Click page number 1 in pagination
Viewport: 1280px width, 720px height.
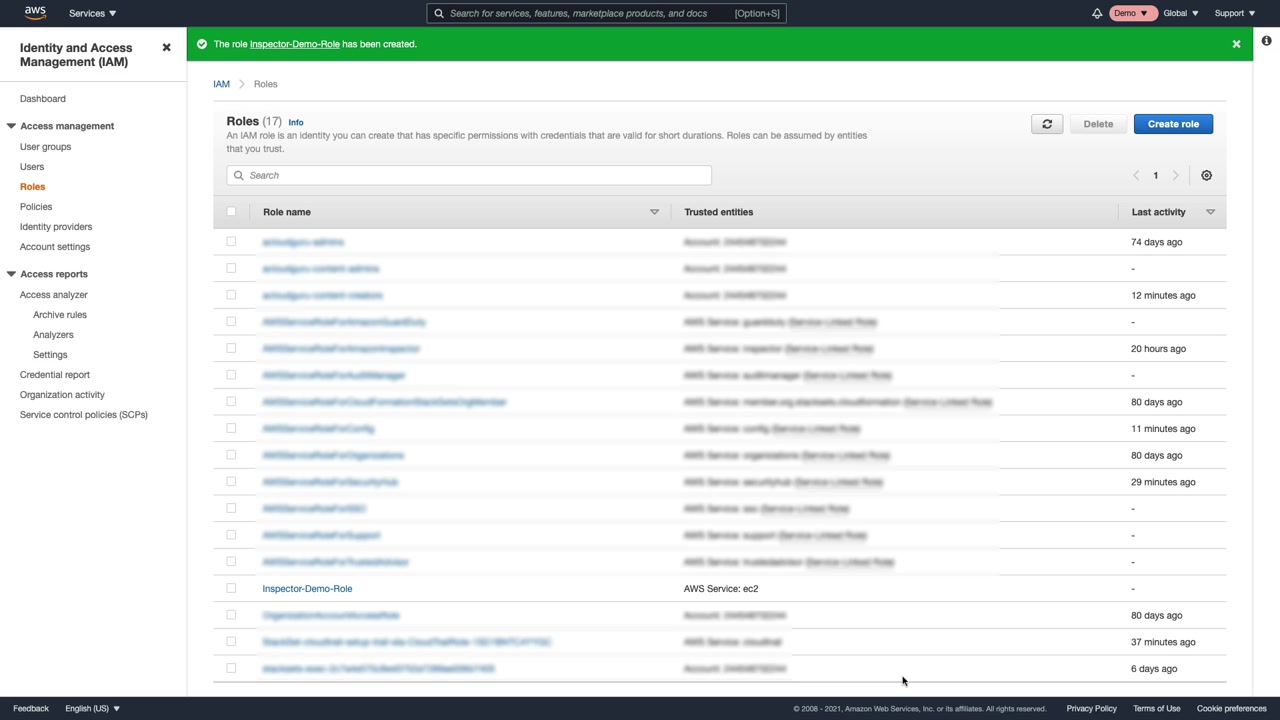coord(1155,175)
